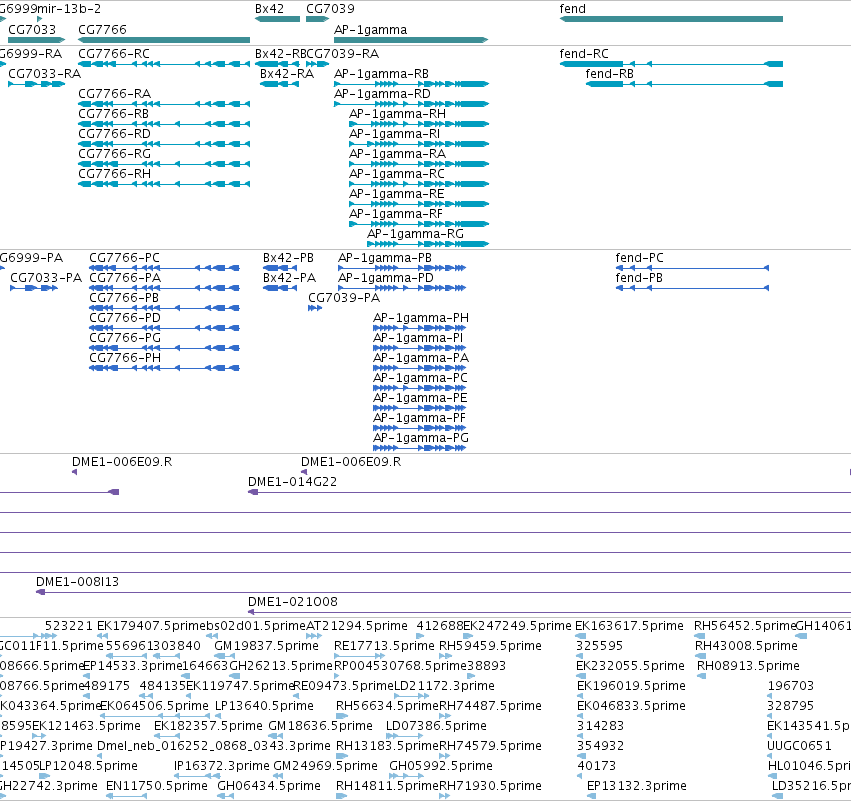851x801 pixels.
Task: Open transcript CG7766-RD
Action: [115, 134]
